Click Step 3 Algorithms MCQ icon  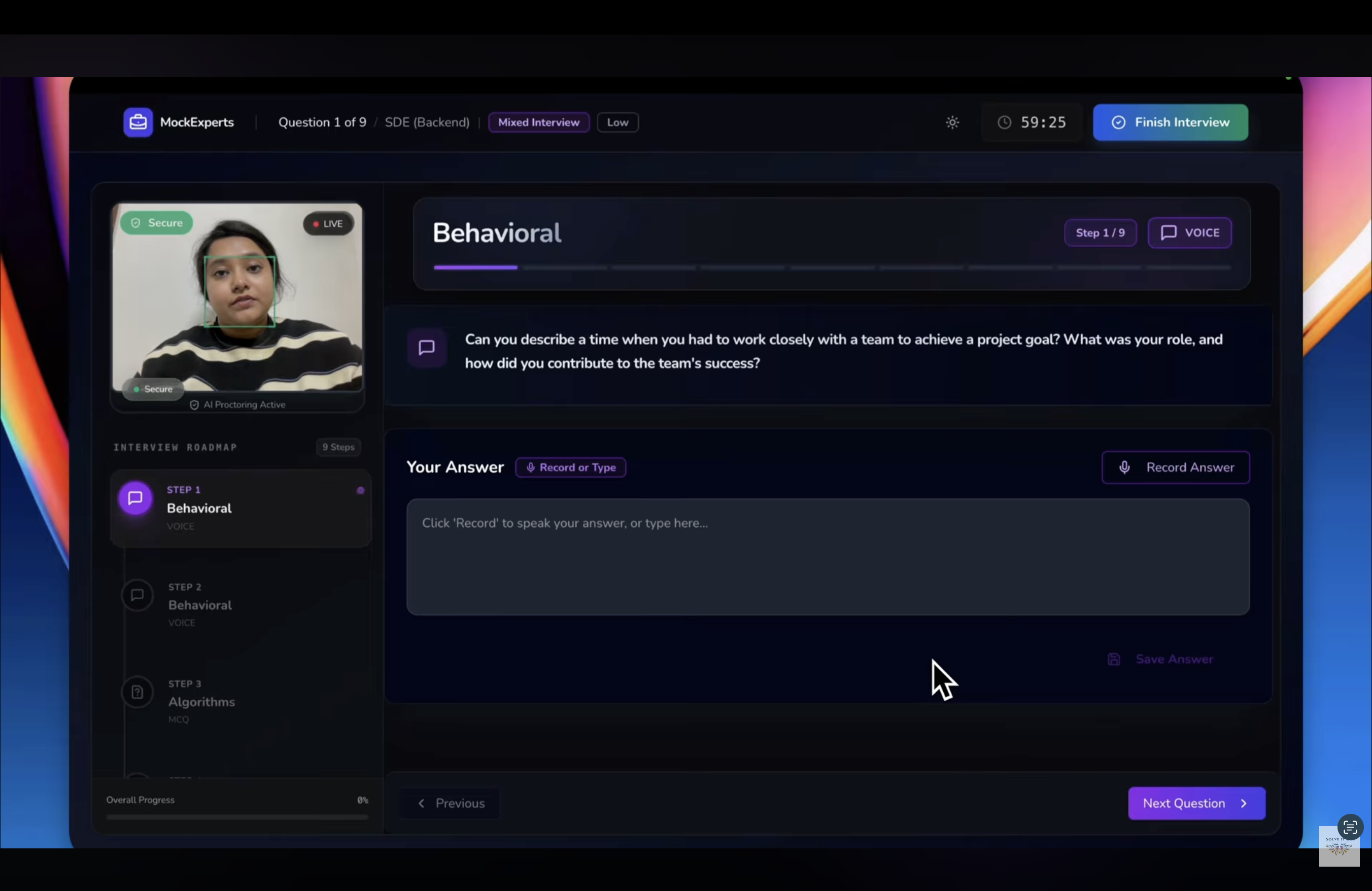click(x=137, y=692)
